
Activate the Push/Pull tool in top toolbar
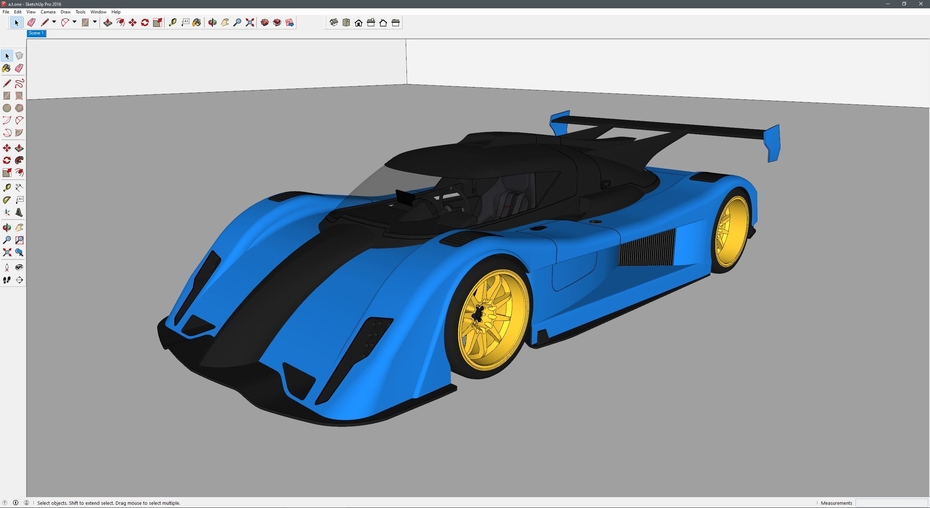(x=108, y=22)
